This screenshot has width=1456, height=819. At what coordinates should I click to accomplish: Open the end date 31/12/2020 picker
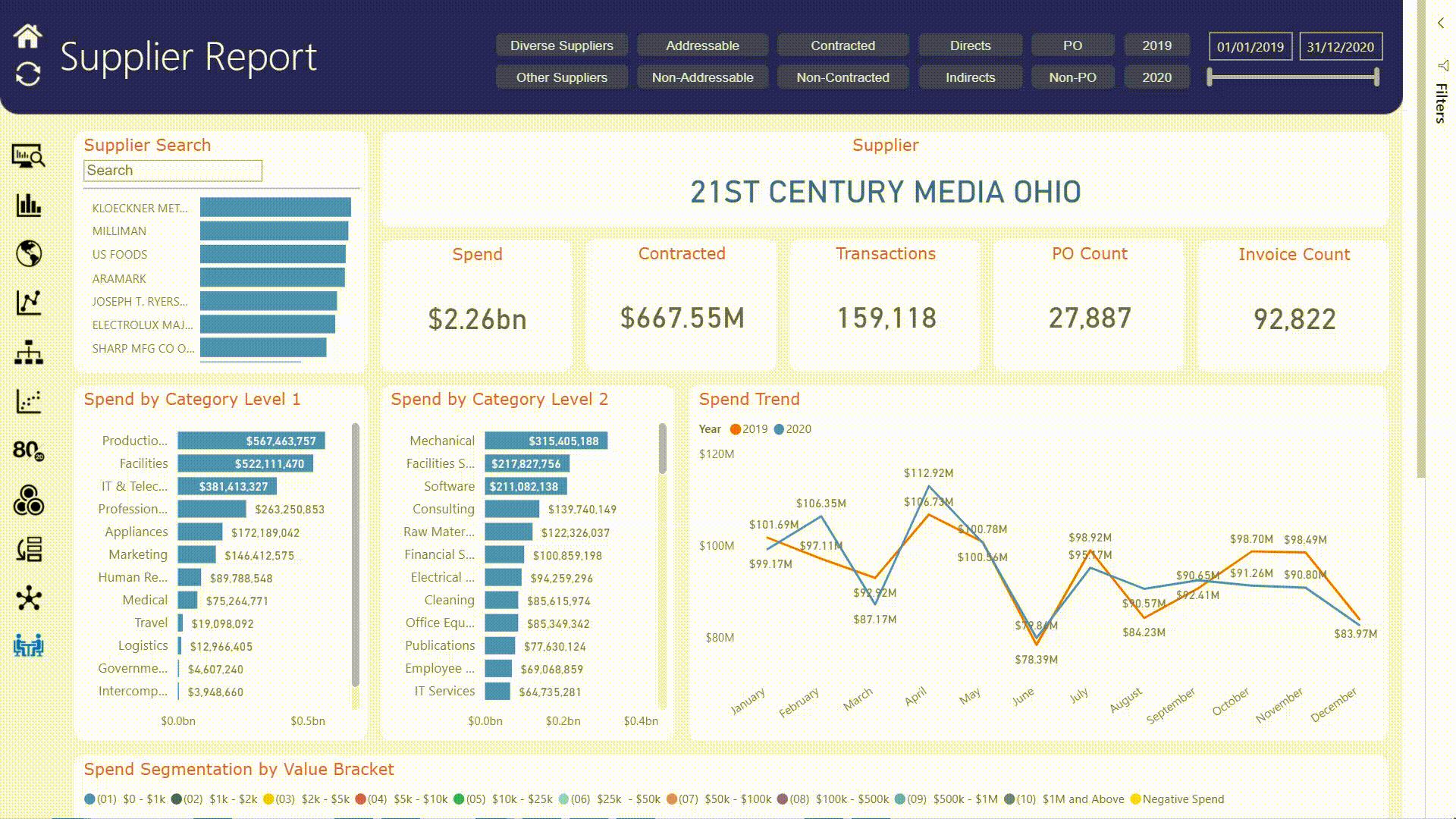(x=1340, y=47)
